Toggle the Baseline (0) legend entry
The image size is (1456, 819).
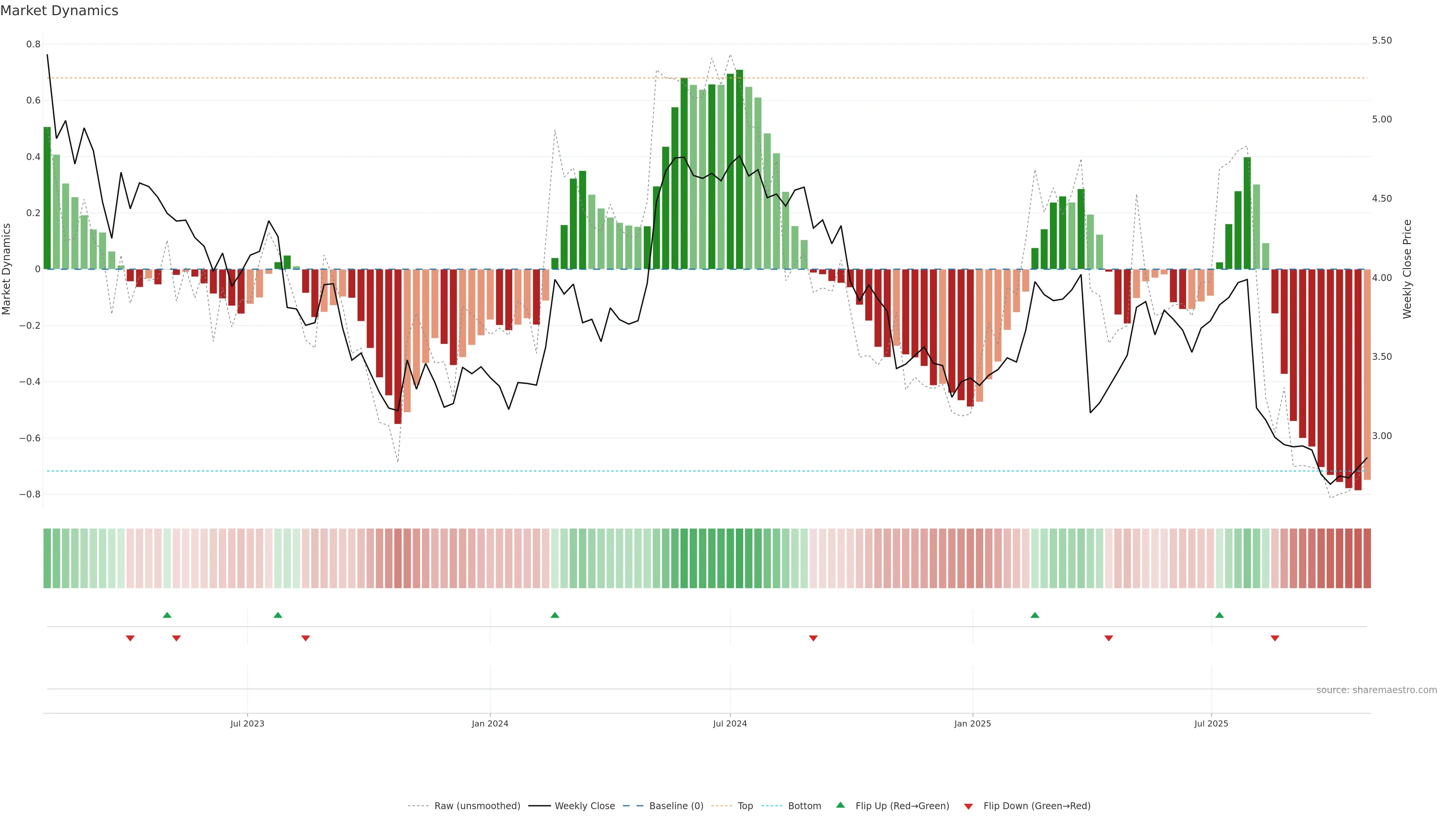tap(676, 806)
